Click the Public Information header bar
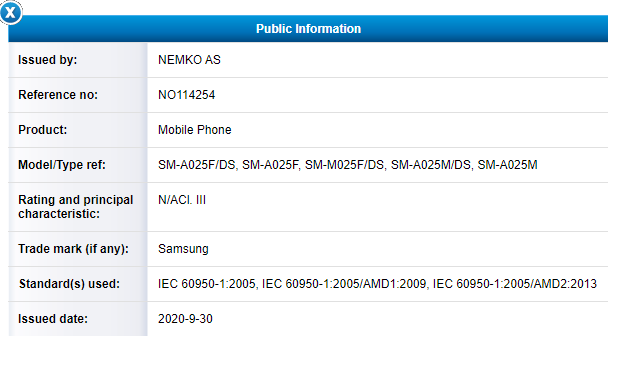The height and width of the screenshot is (366, 627). point(308,29)
